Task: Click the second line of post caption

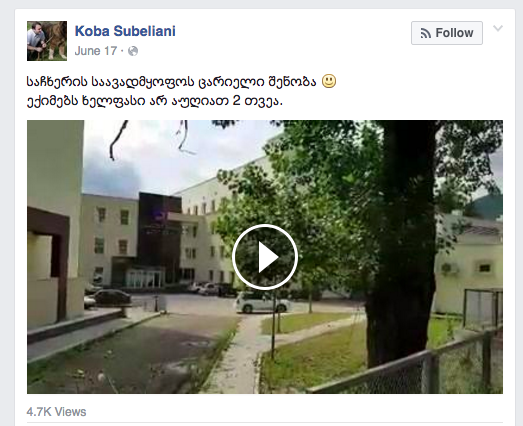Action: point(154,100)
